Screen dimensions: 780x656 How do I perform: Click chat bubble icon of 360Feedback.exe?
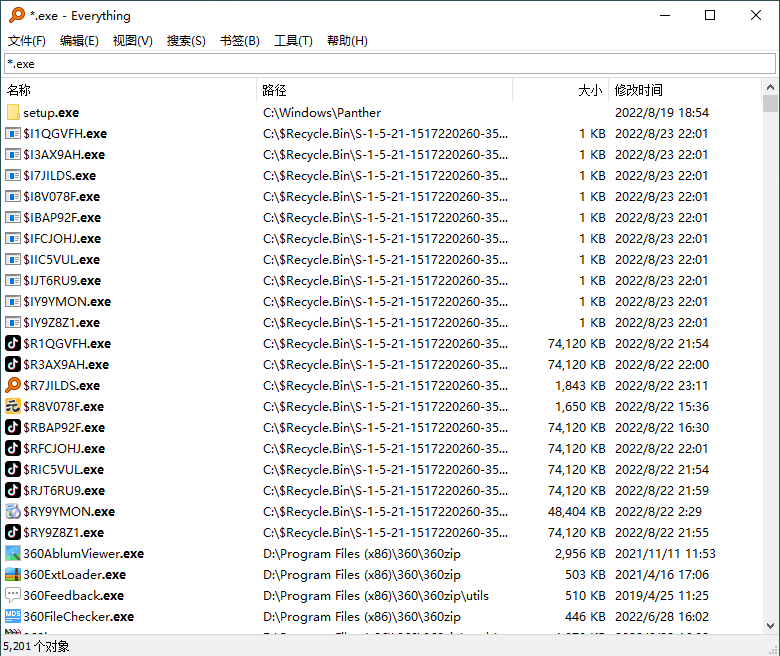tap(13, 595)
